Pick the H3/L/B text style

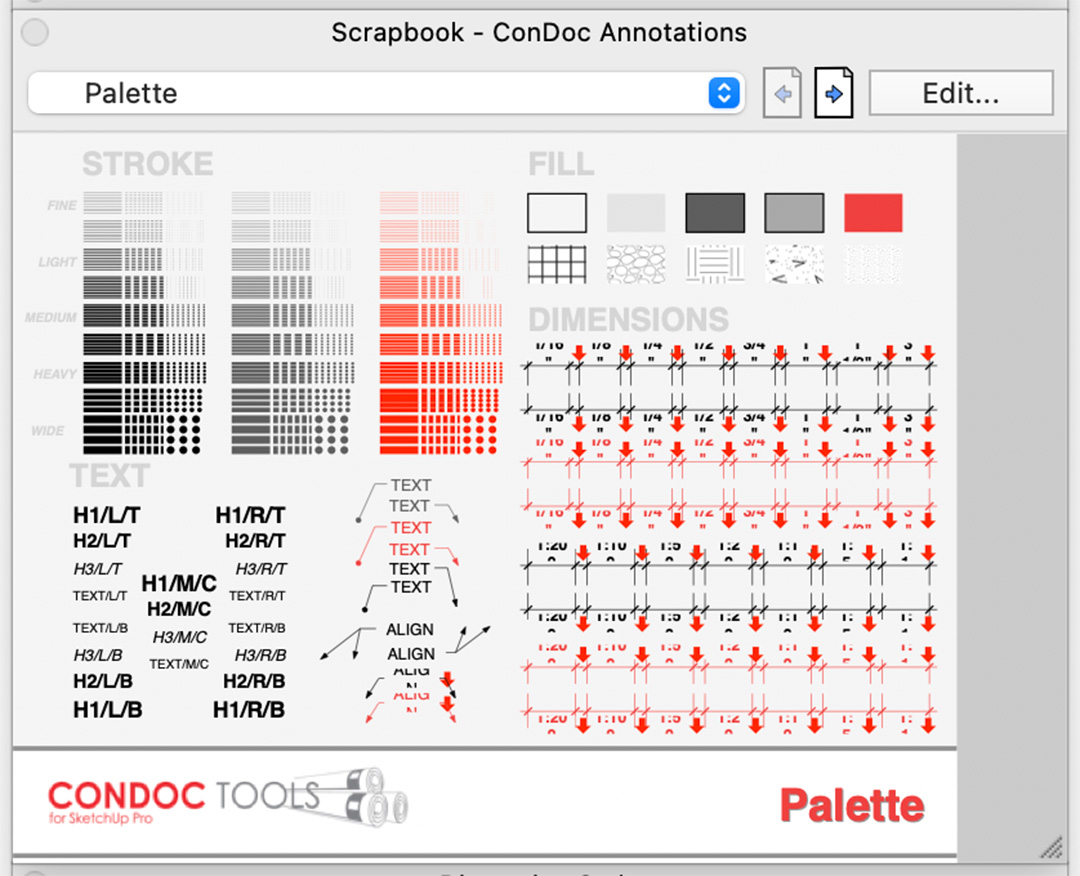coord(98,655)
